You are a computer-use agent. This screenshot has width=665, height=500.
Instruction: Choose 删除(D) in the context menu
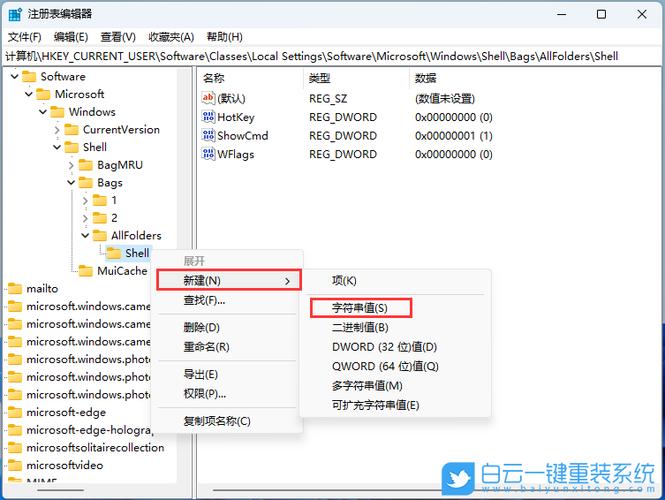coord(226,327)
